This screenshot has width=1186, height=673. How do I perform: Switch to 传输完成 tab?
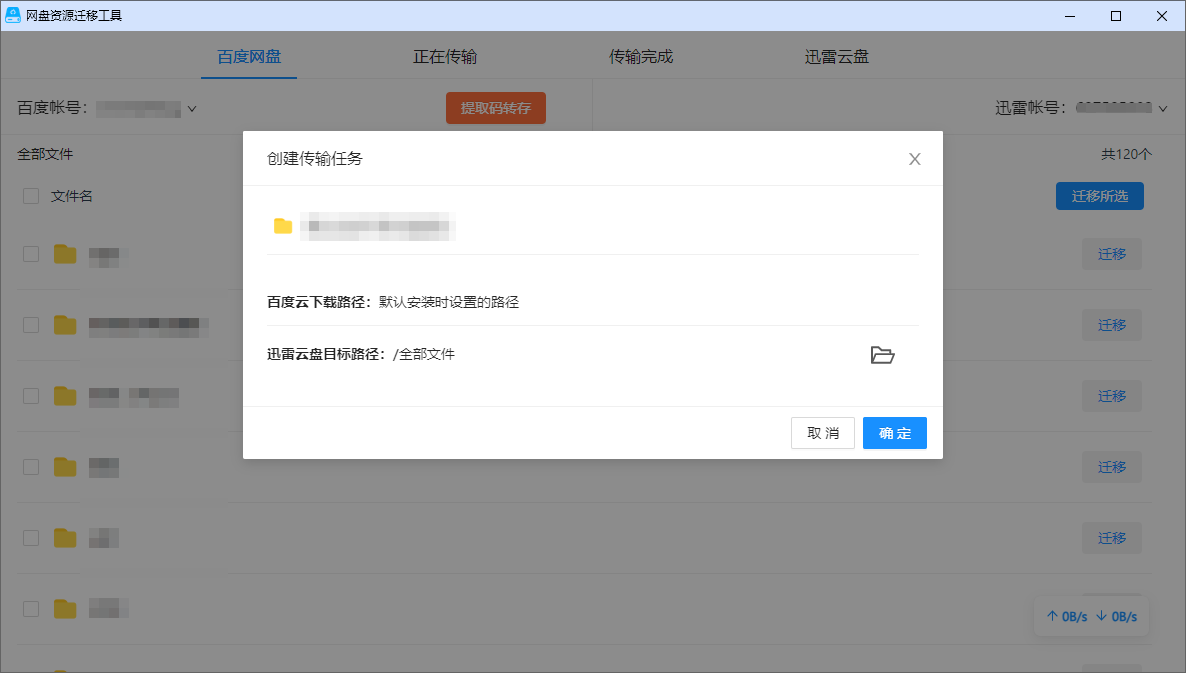coord(641,57)
